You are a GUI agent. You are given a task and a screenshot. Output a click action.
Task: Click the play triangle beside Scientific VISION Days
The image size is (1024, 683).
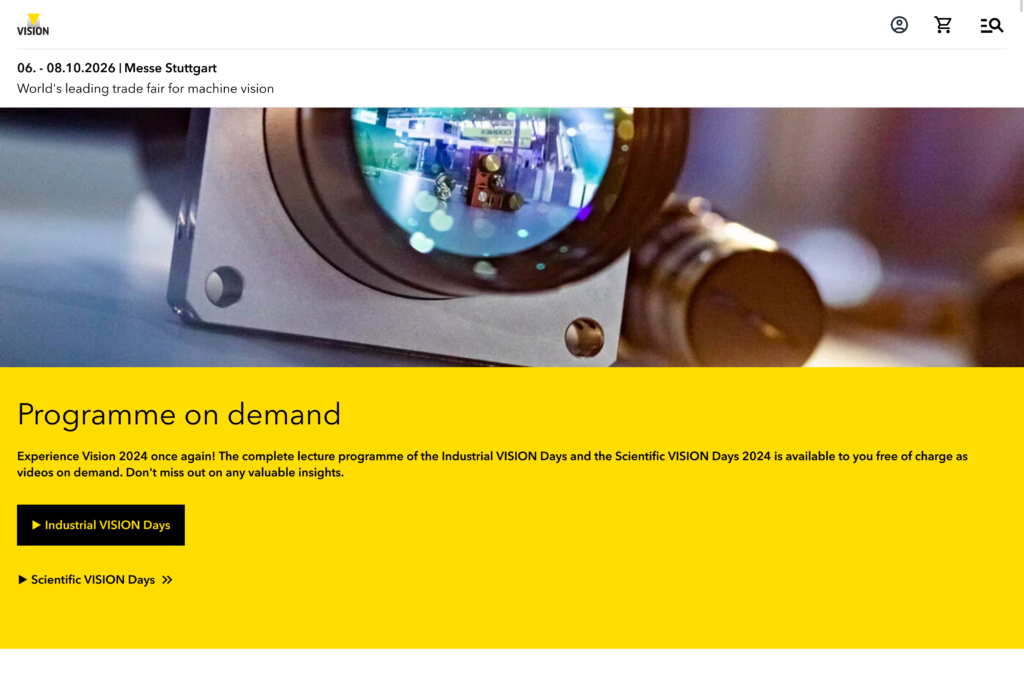pos(22,579)
